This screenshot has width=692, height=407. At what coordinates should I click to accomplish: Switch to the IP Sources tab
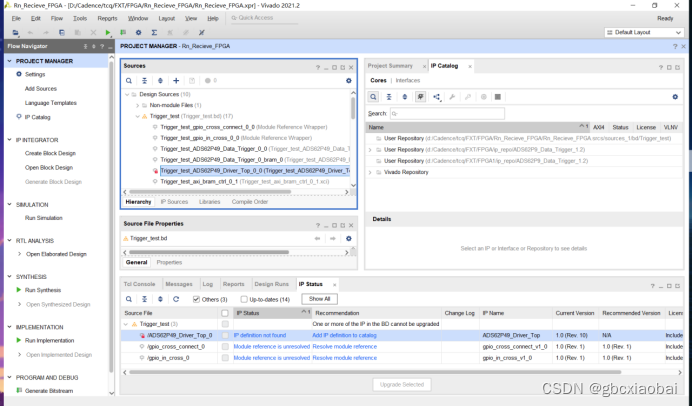point(174,202)
